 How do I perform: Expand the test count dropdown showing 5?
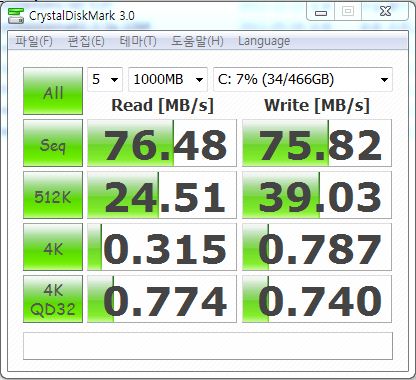click(105, 79)
